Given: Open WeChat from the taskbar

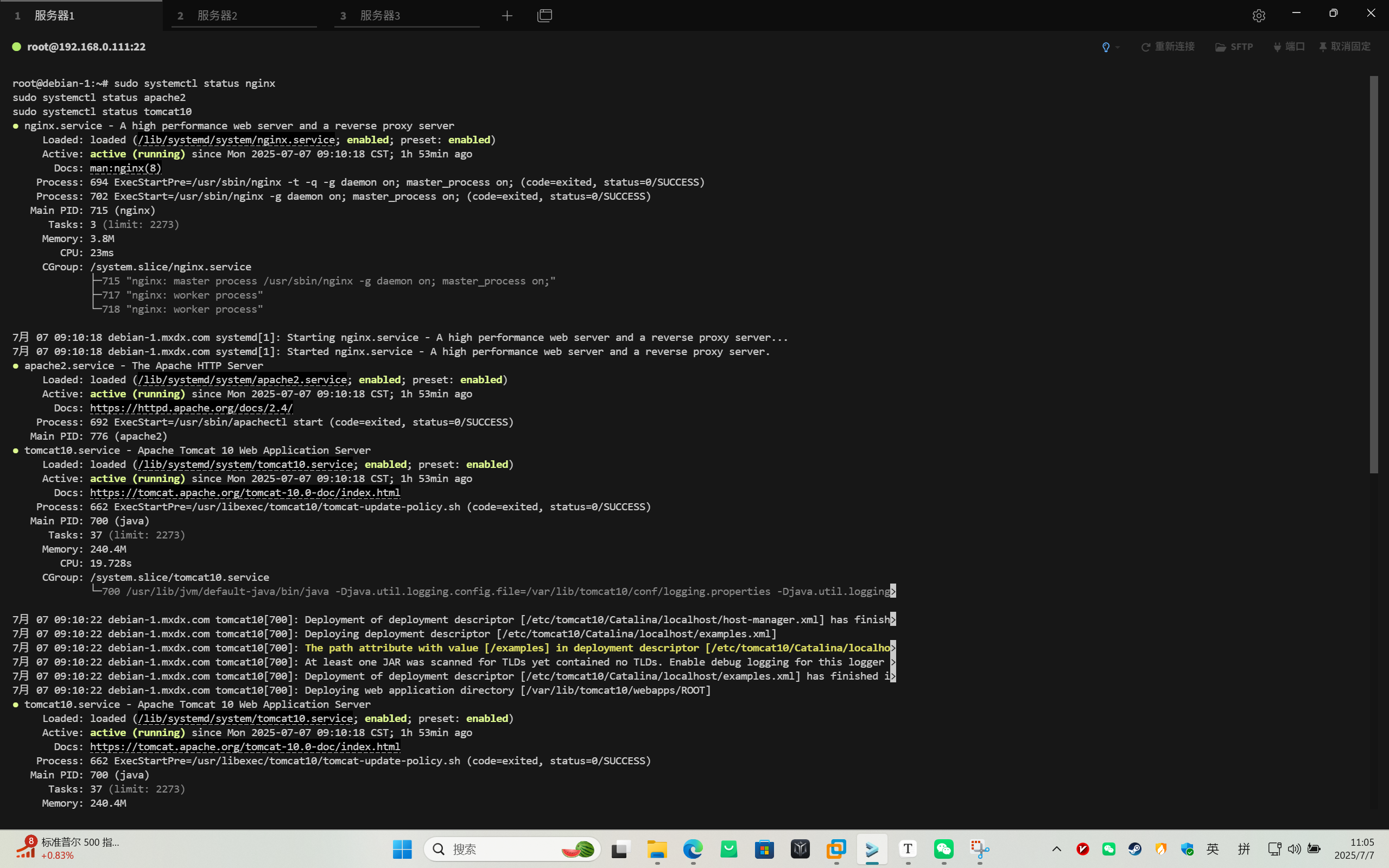Looking at the screenshot, I should pos(943,849).
